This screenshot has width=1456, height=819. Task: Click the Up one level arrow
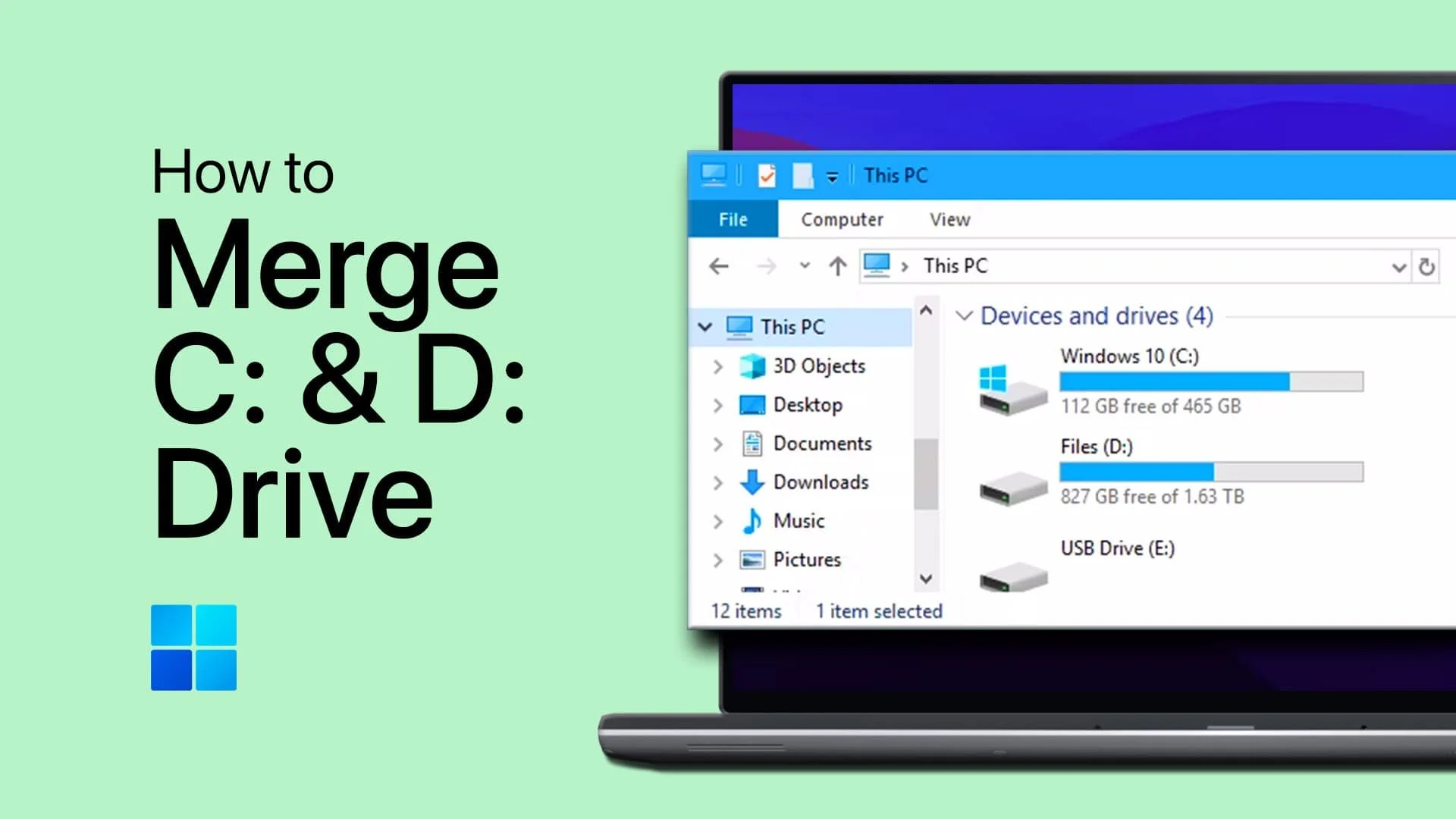(x=837, y=266)
